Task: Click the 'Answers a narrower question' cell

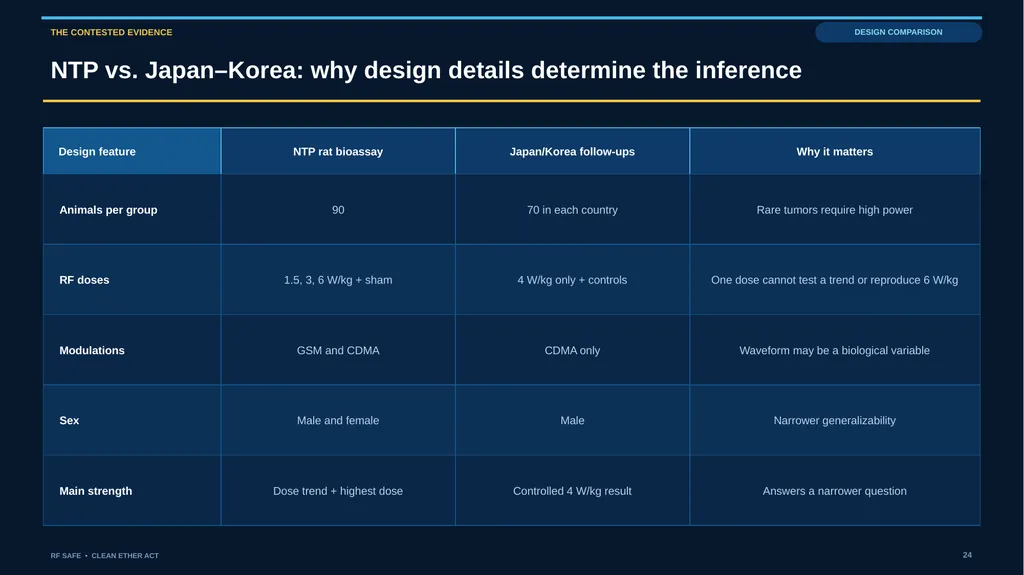Action: [835, 491]
